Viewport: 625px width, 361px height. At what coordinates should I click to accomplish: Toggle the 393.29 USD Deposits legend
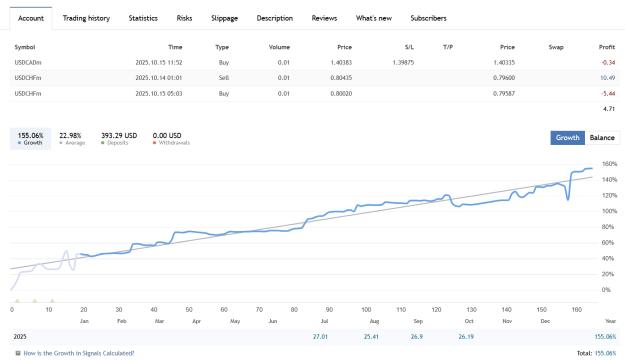[119, 139]
